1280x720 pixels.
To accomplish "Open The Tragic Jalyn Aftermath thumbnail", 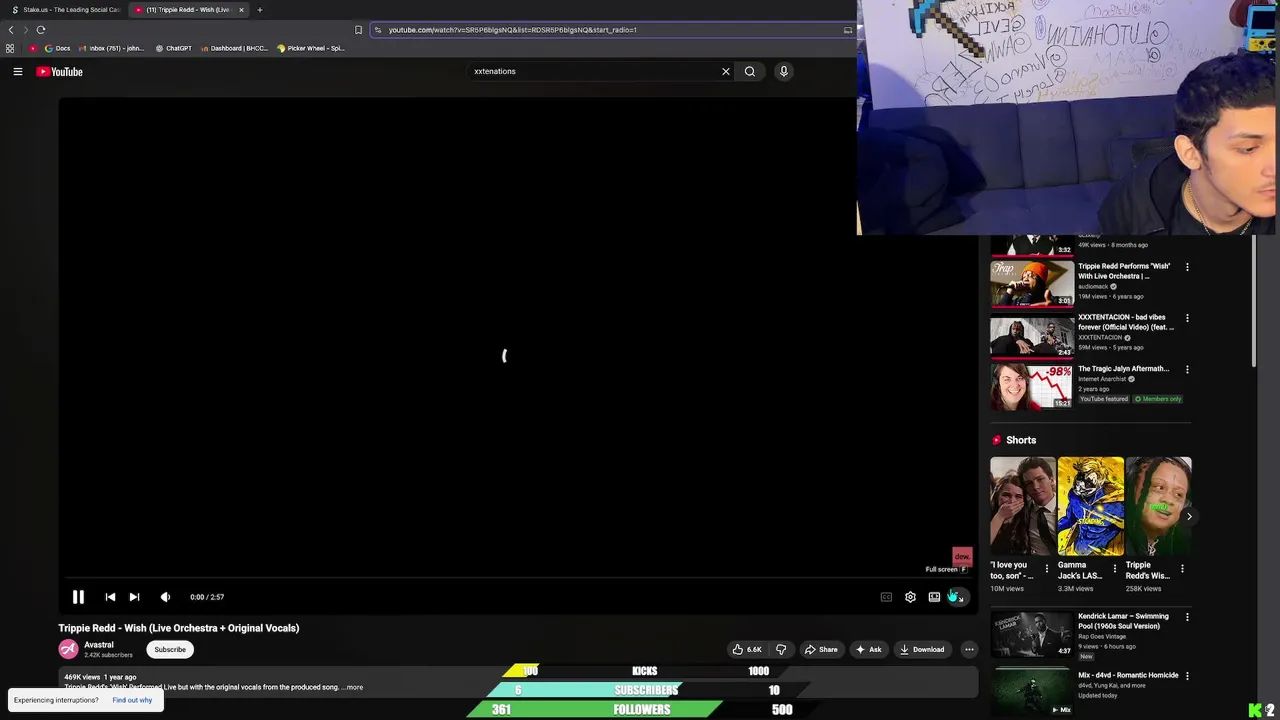I will pyautogui.click(x=1032, y=385).
